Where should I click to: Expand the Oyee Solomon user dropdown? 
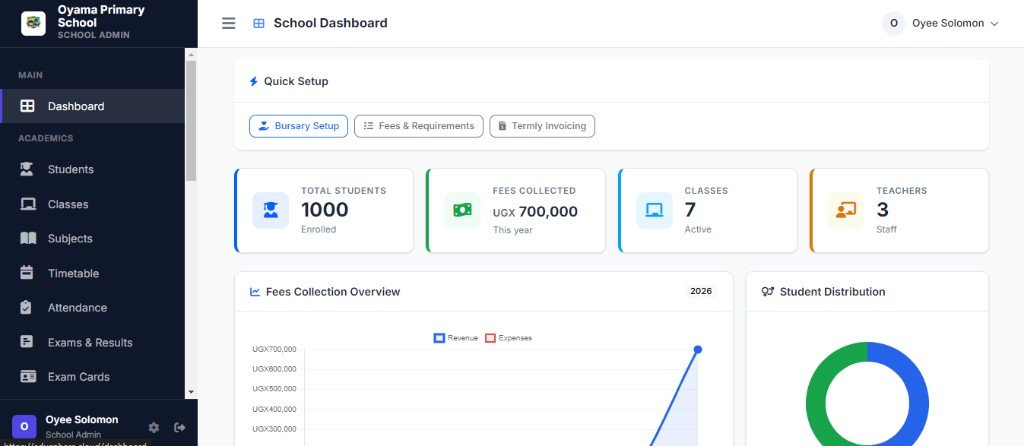pyautogui.click(x=940, y=24)
